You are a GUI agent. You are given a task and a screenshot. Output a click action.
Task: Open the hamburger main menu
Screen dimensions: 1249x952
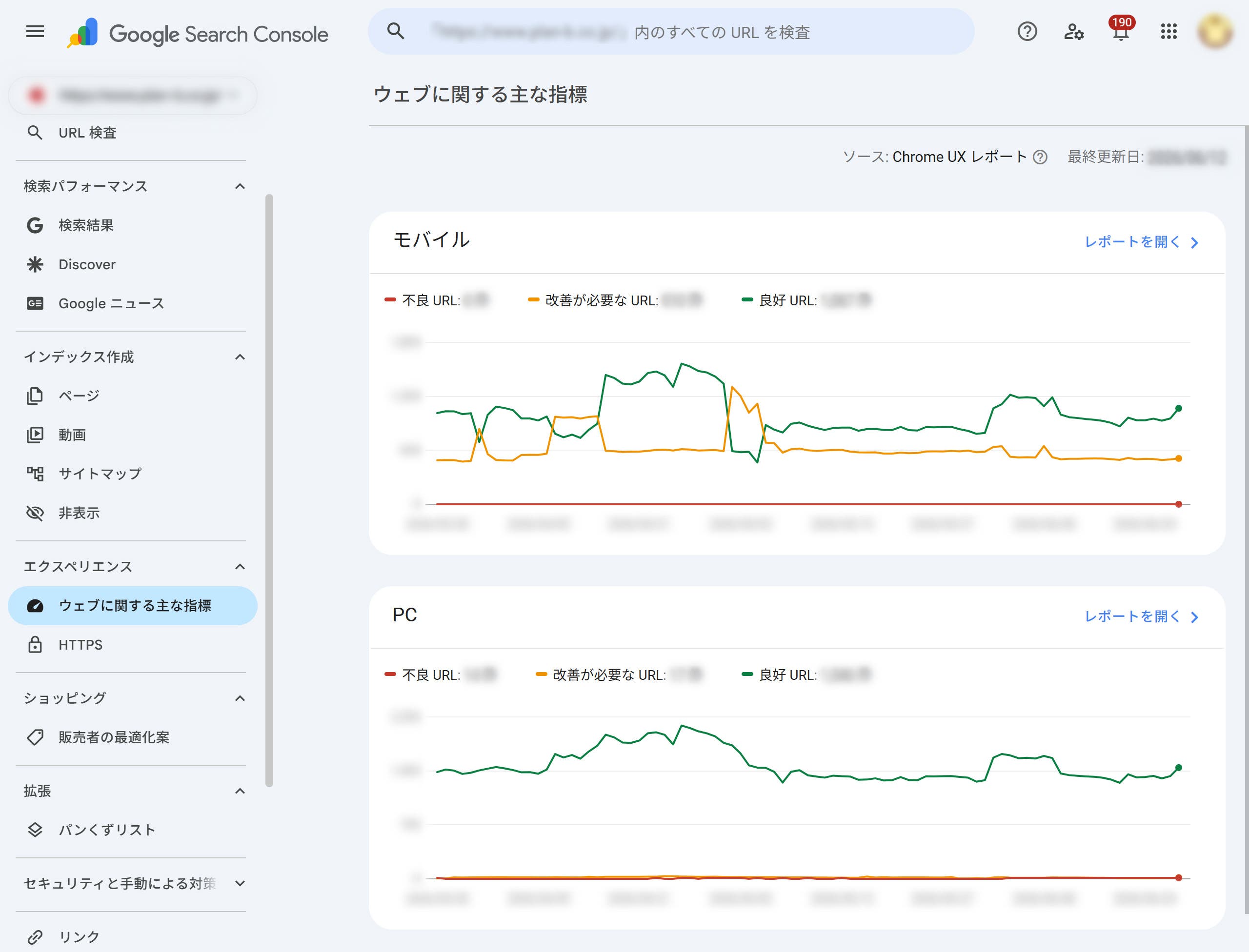click(x=35, y=32)
